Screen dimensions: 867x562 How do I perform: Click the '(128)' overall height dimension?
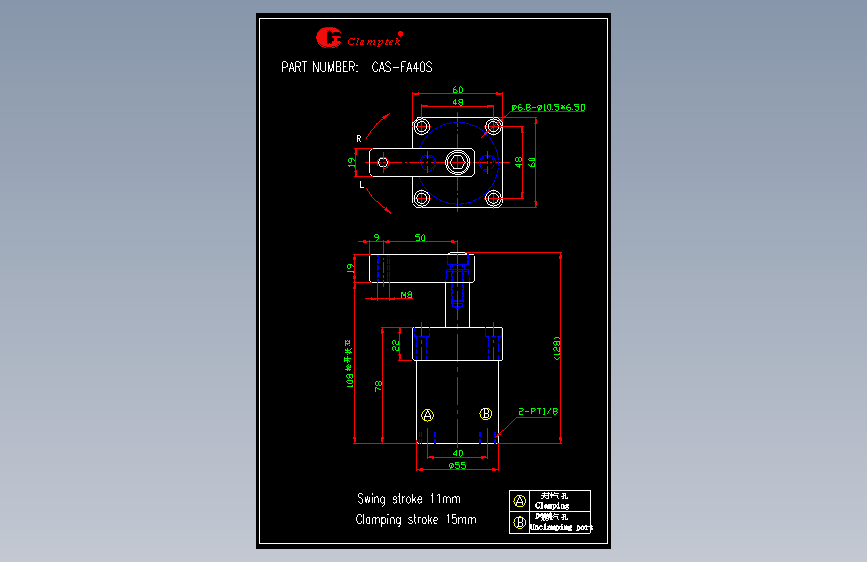pyautogui.click(x=557, y=348)
